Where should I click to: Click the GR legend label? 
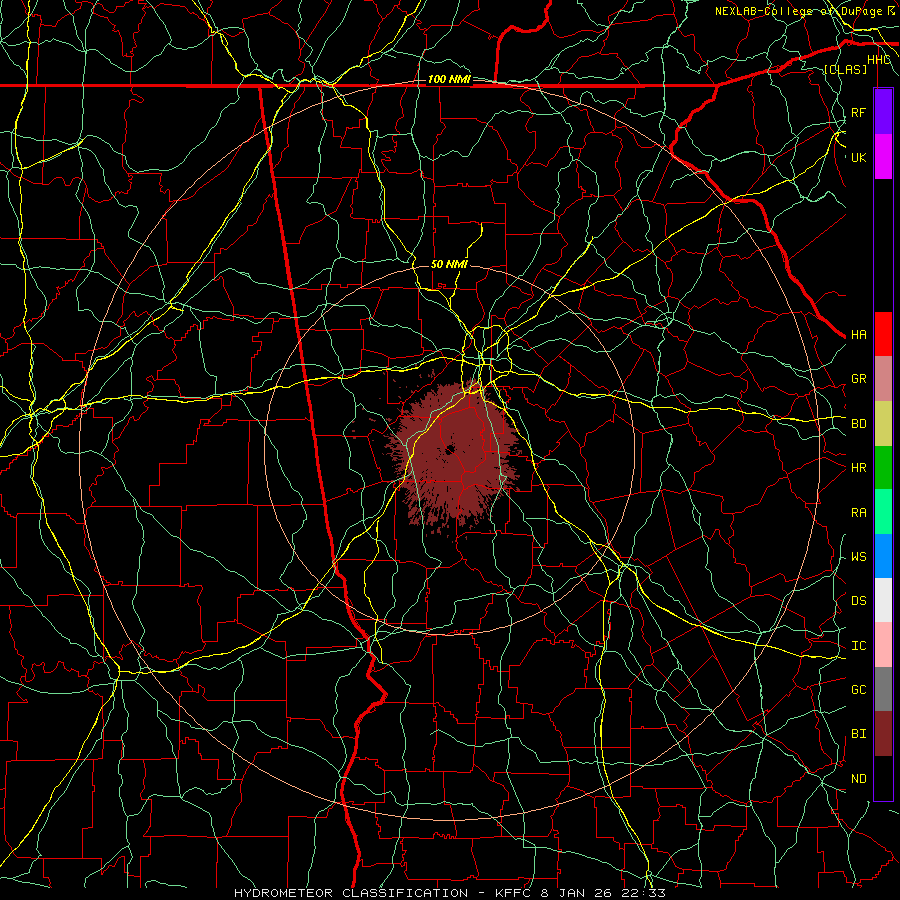858,379
